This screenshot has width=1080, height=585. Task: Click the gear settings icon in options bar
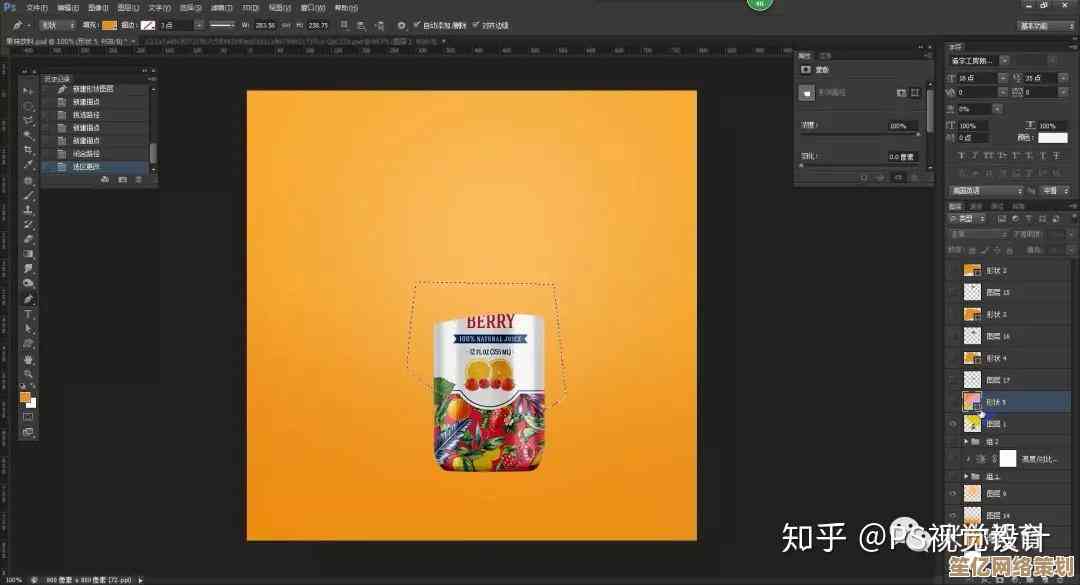[402, 24]
